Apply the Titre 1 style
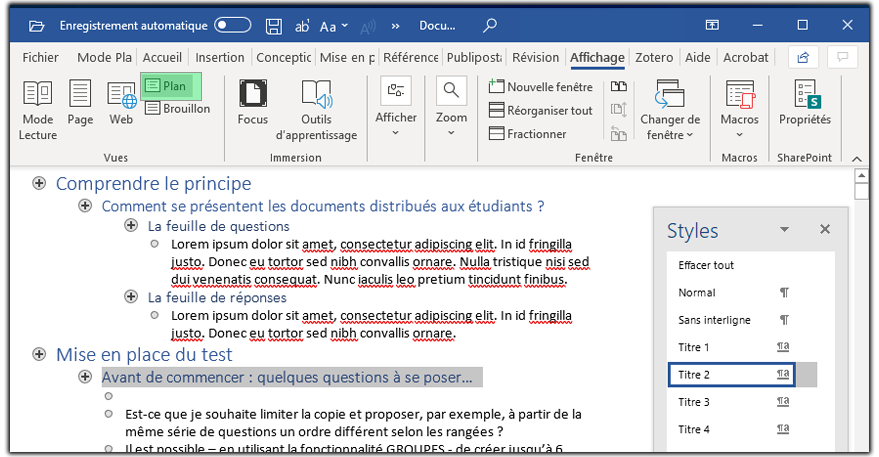This screenshot has height=457, width=879. click(x=732, y=347)
